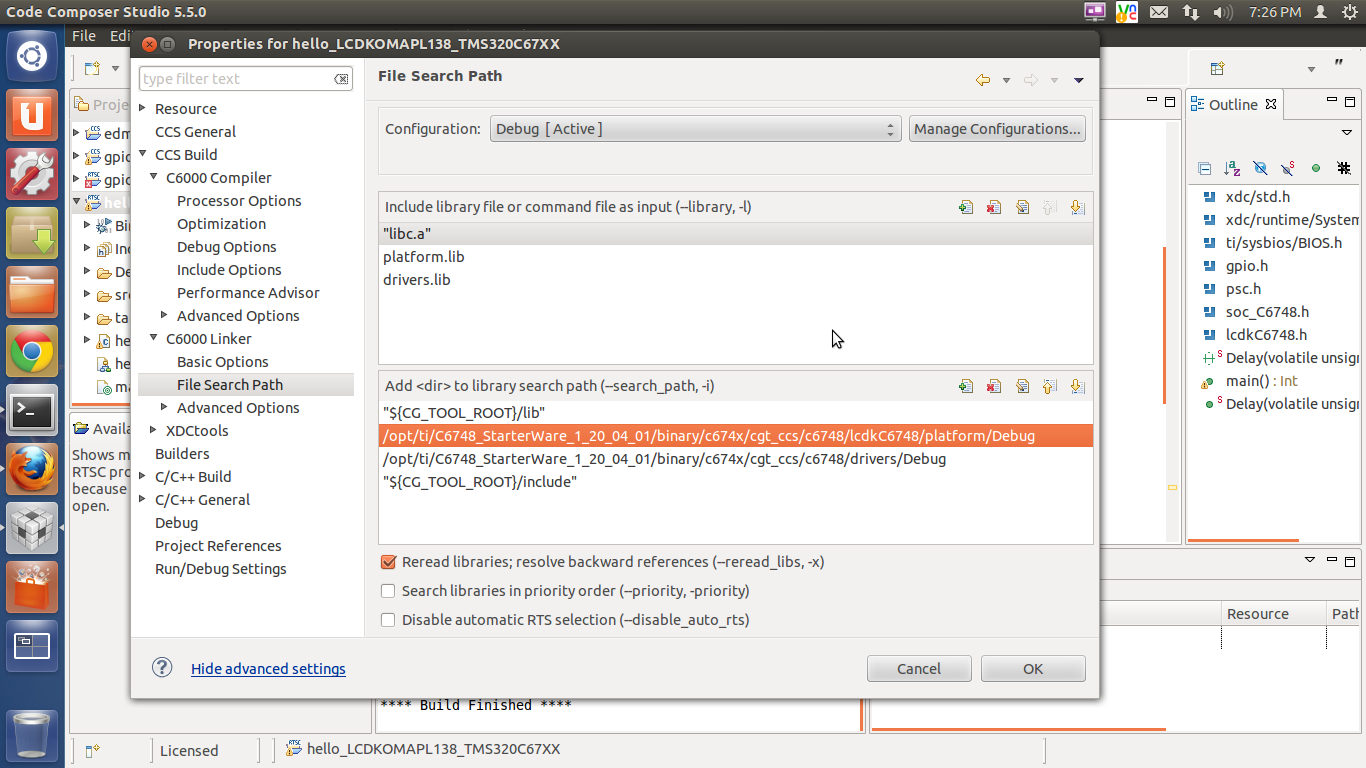Open the system volume indicator
This screenshot has height=768, width=1366.
[1222, 12]
